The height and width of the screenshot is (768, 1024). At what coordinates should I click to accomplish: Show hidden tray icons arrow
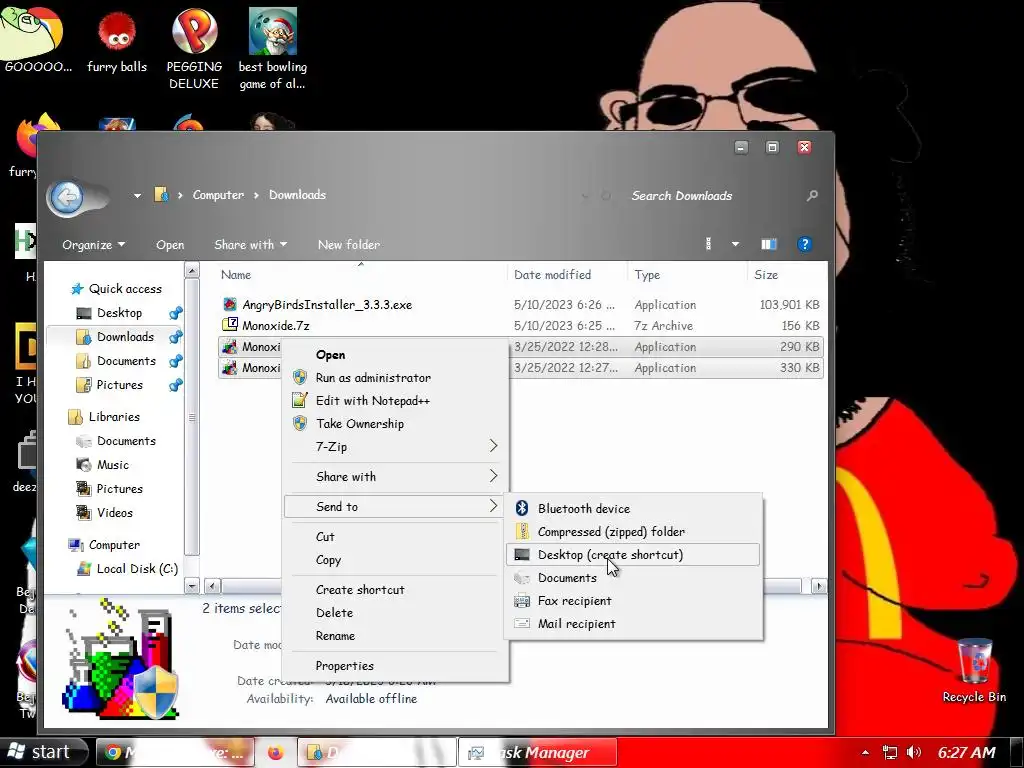pyautogui.click(x=865, y=753)
